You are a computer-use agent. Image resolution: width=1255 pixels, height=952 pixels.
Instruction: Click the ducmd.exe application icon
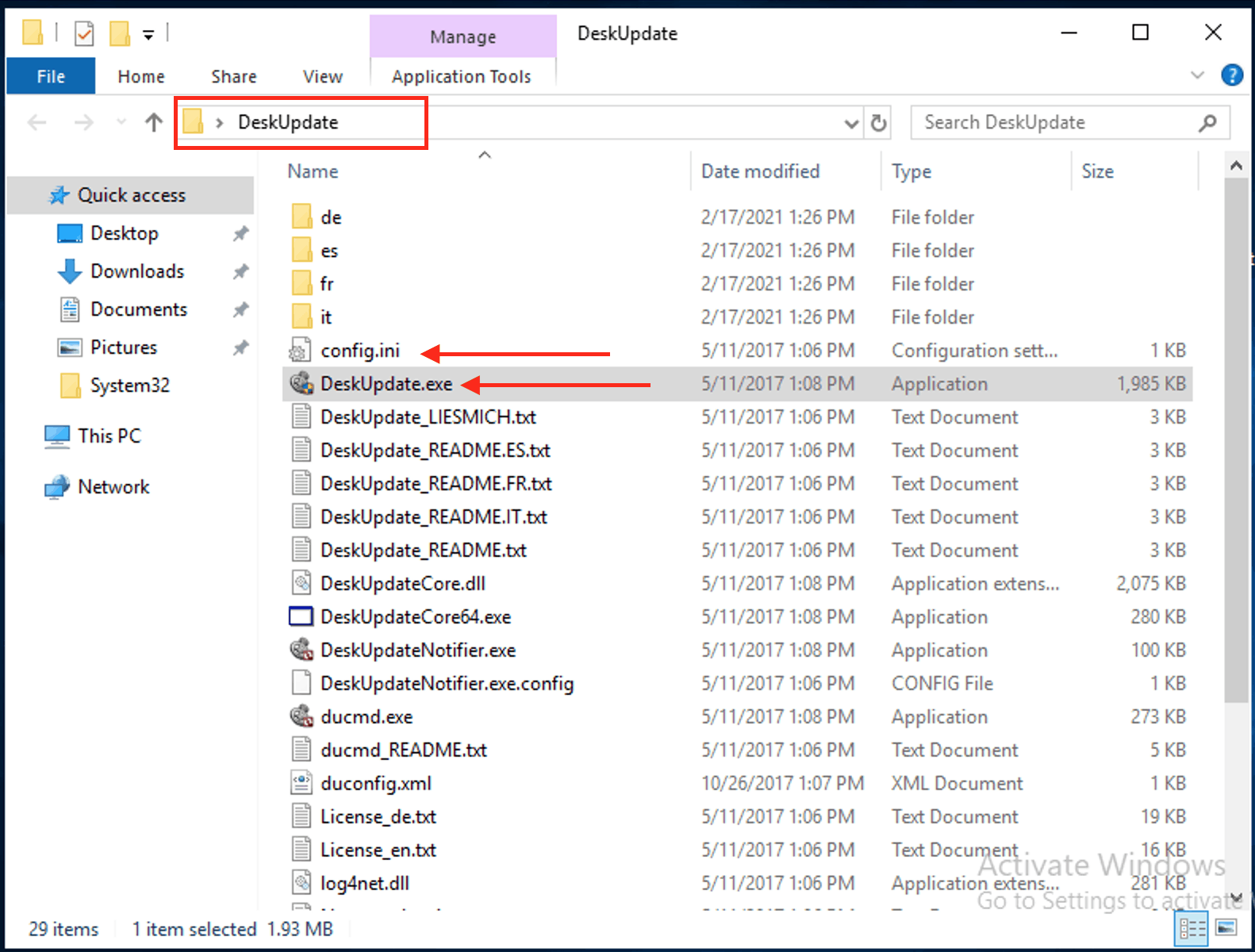click(301, 716)
